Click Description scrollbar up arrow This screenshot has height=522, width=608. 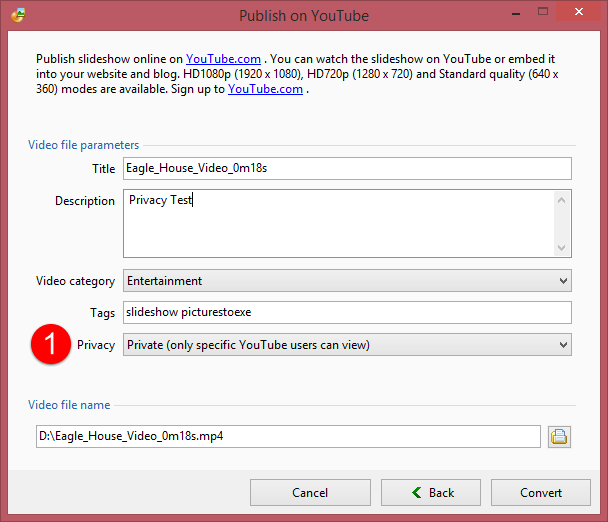[561, 200]
